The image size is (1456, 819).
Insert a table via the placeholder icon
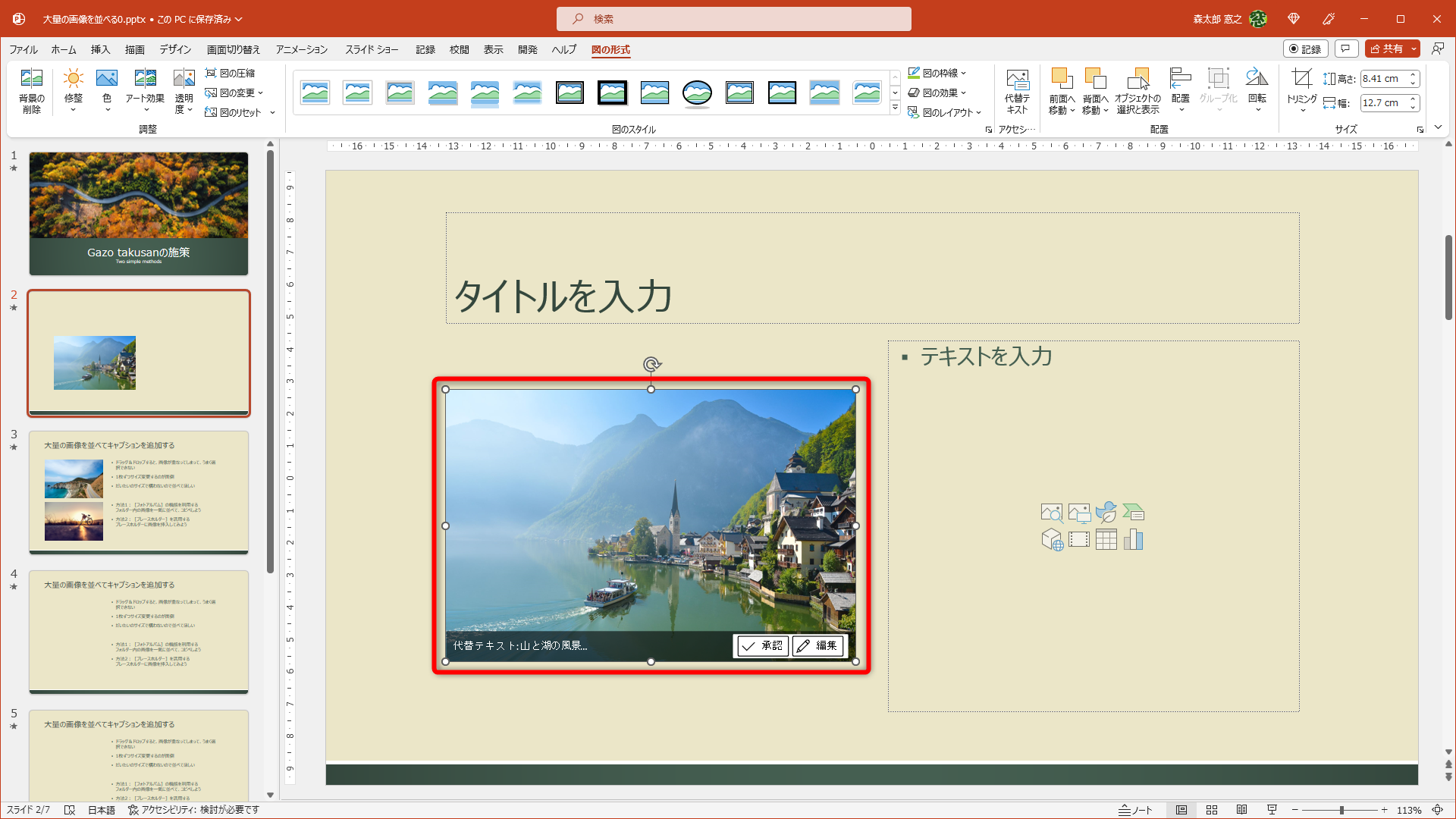pos(1106,540)
